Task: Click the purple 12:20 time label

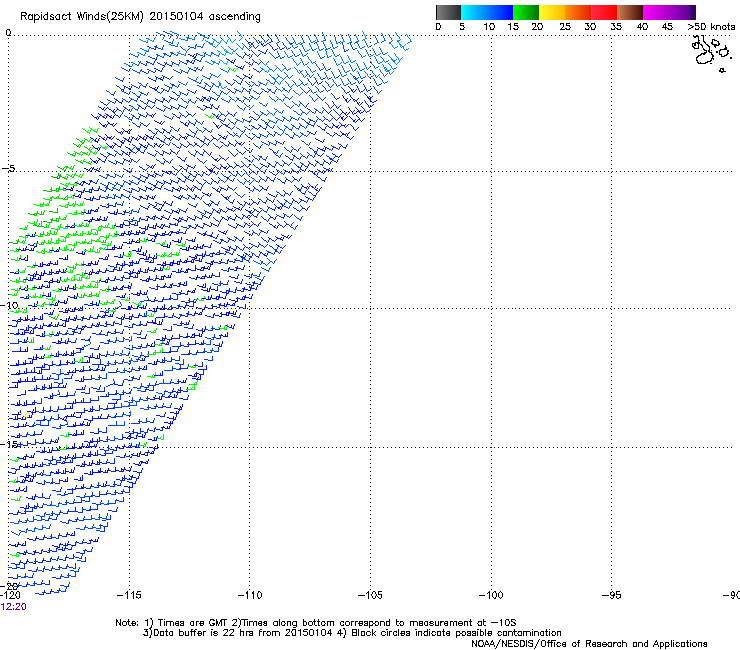Action: pos(14,607)
